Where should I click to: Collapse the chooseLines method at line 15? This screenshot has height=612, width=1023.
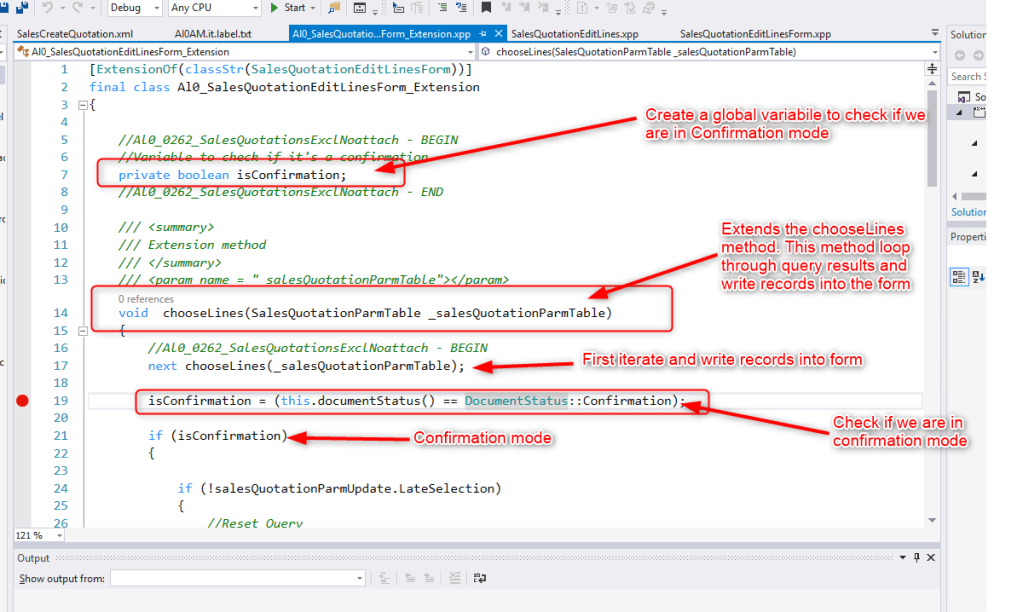(x=82, y=331)
